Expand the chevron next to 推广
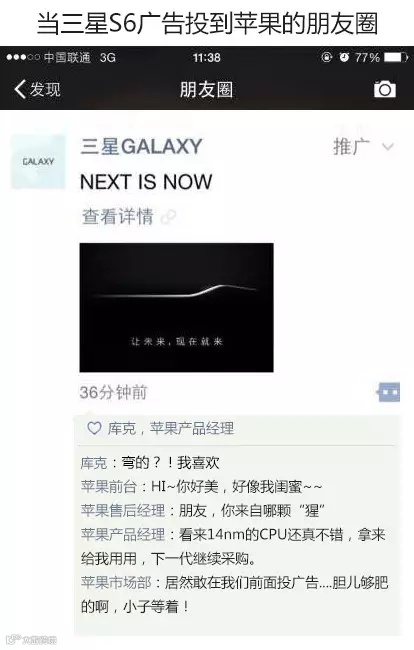This screenshot has width=414, height=650. [x=387, y=147]
